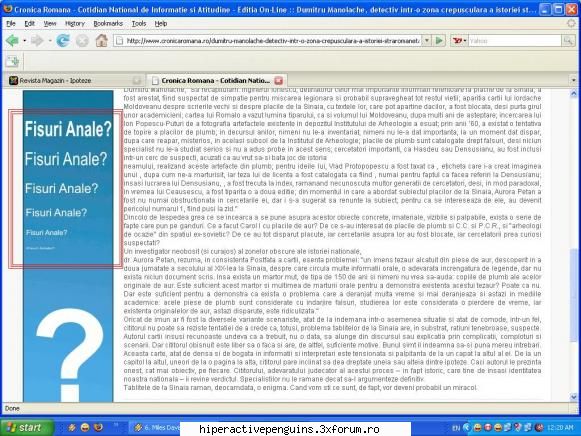Click the big question mark ad graphic
This screenshot has width=581, height=436.
pyautogui.click(x=70, y=354)
